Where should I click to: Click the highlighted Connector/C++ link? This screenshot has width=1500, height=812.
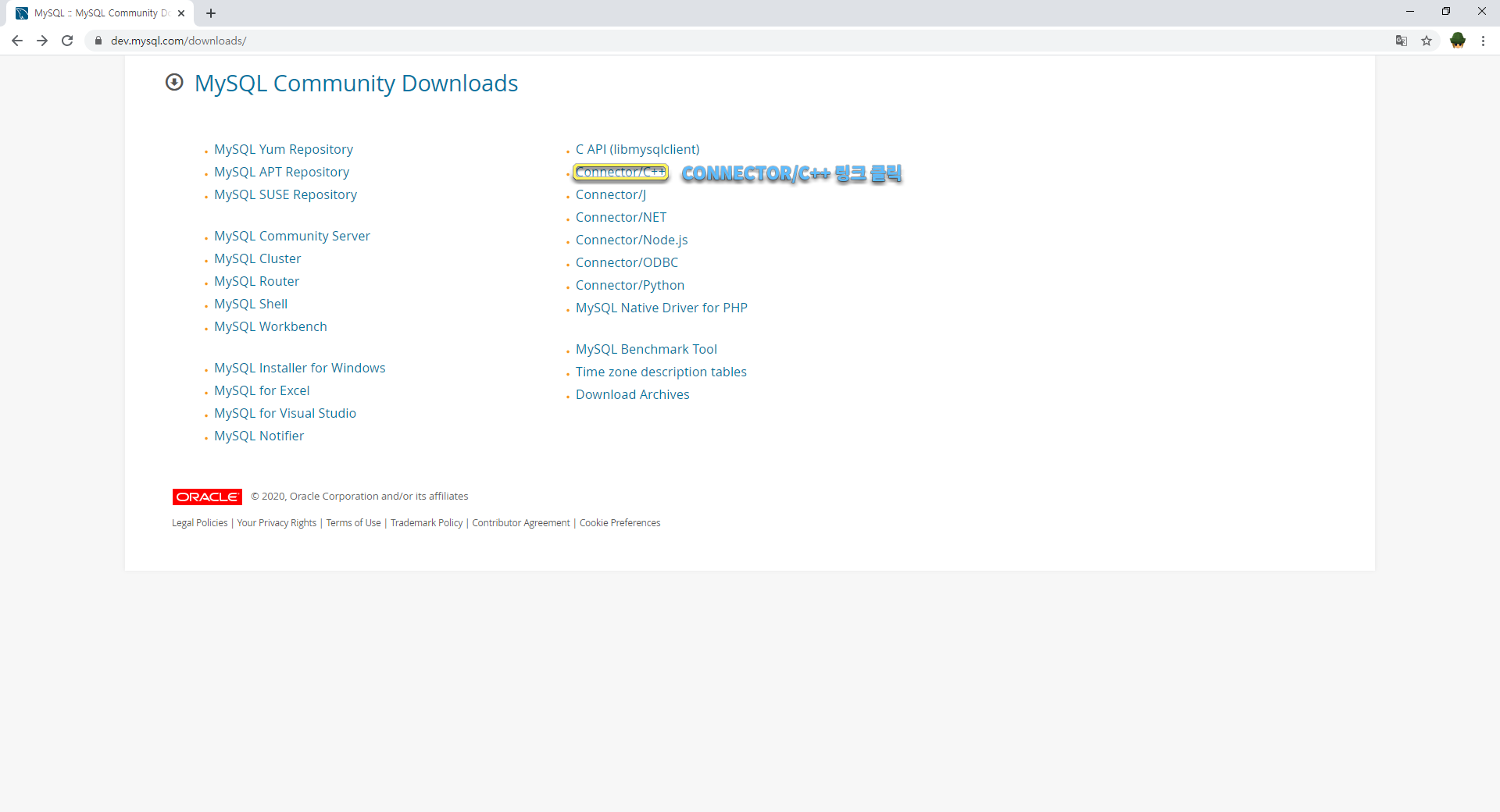point(620,172)
